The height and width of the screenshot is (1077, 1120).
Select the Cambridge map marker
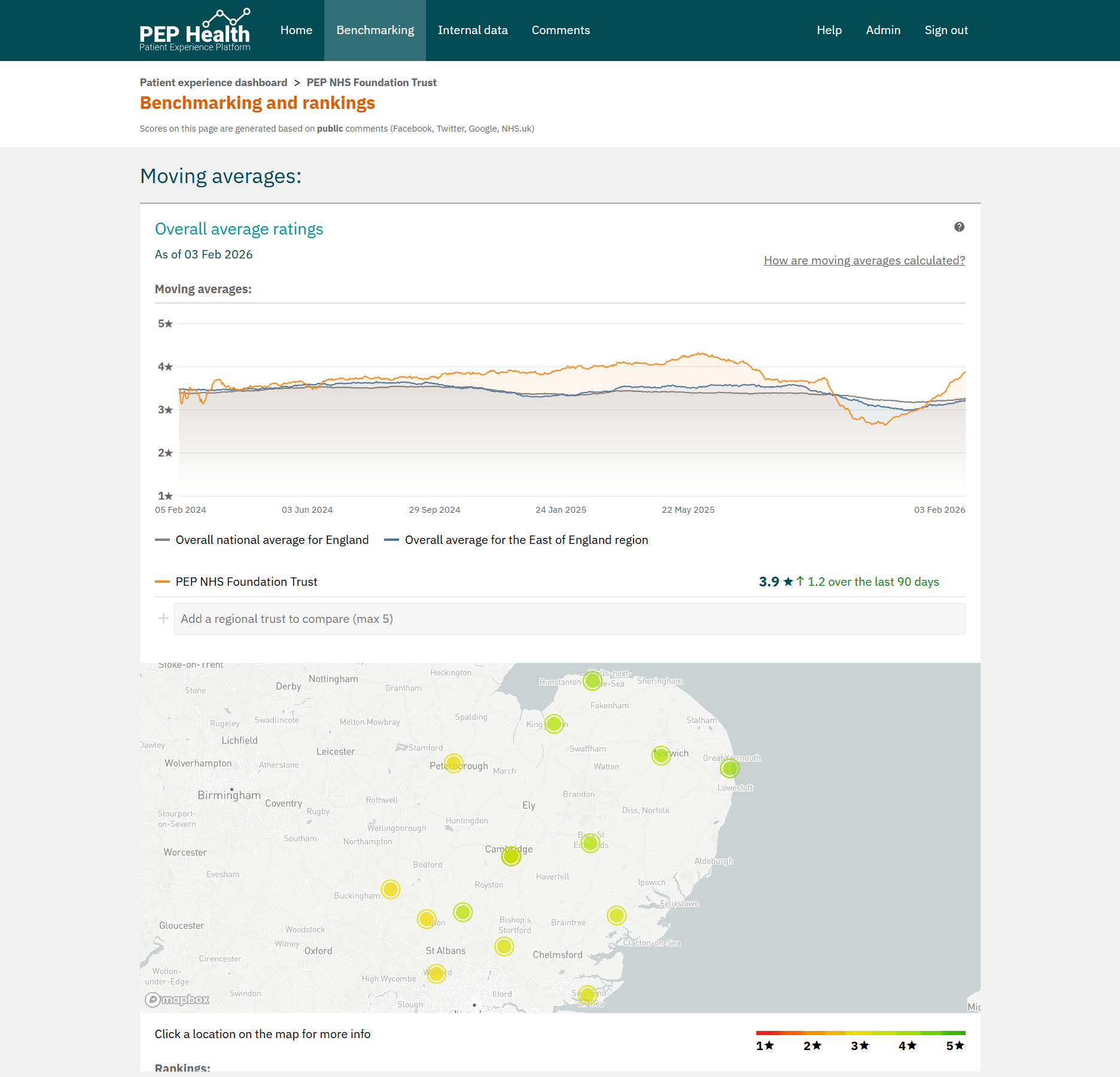(x=512, y=856)
